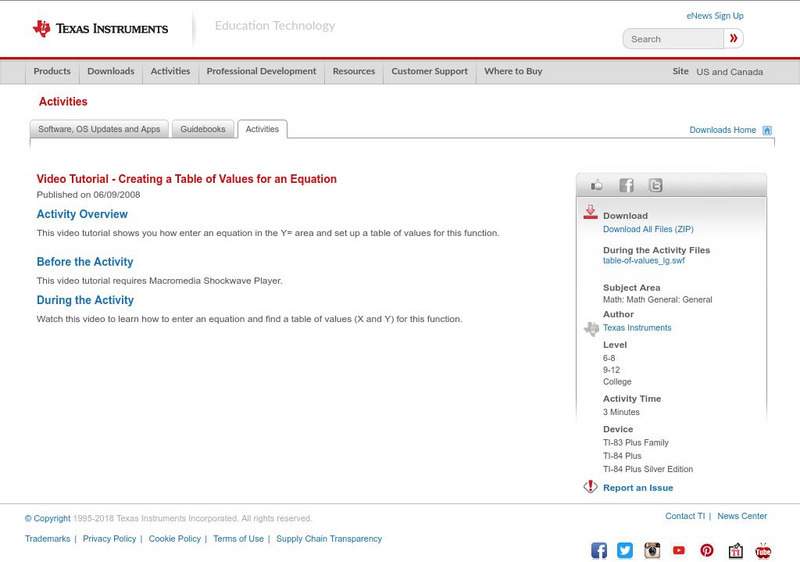Viewport: 800px width, 562px height.
Task: Click the During the Activity heading
Action: point(85,300)
